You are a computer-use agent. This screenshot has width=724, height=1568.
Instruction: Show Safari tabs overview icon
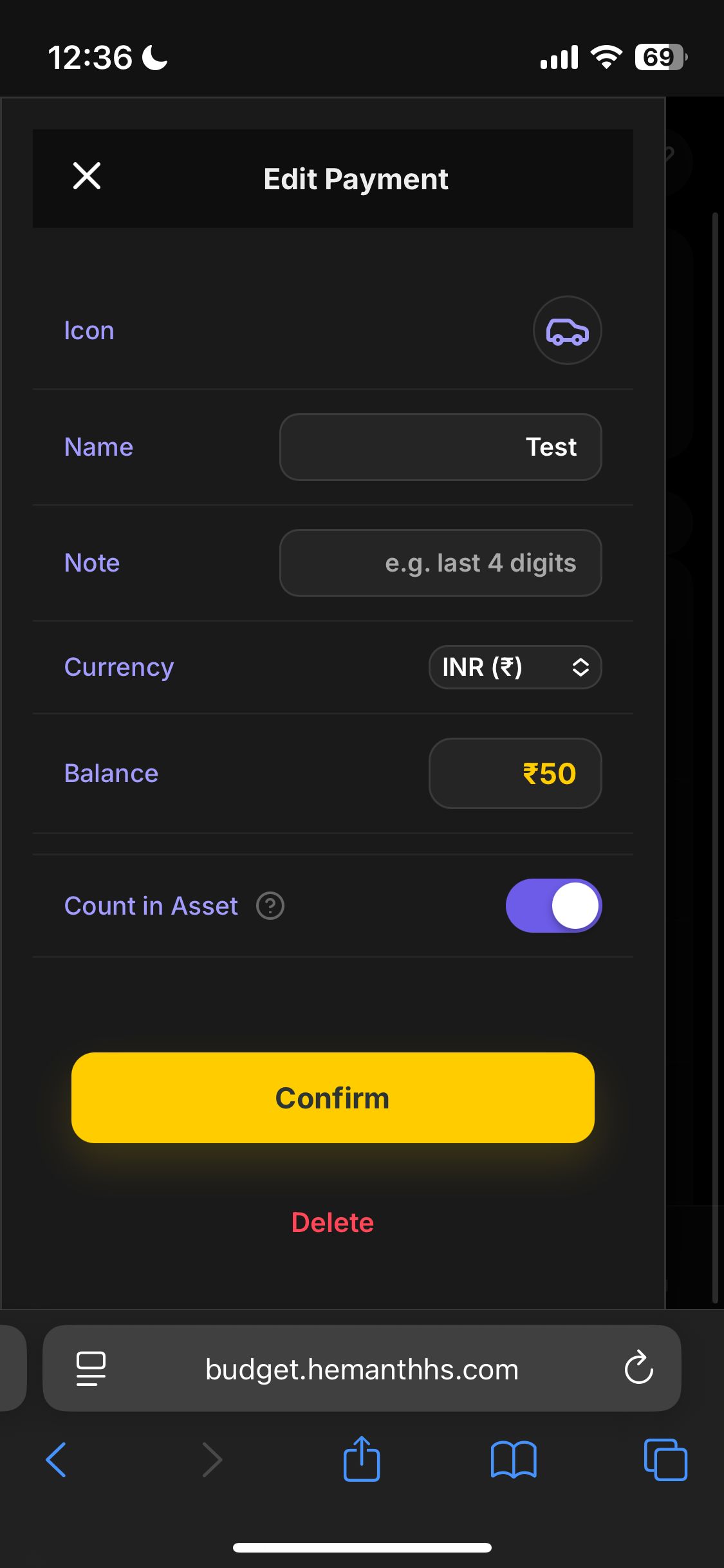[665, 1459]
